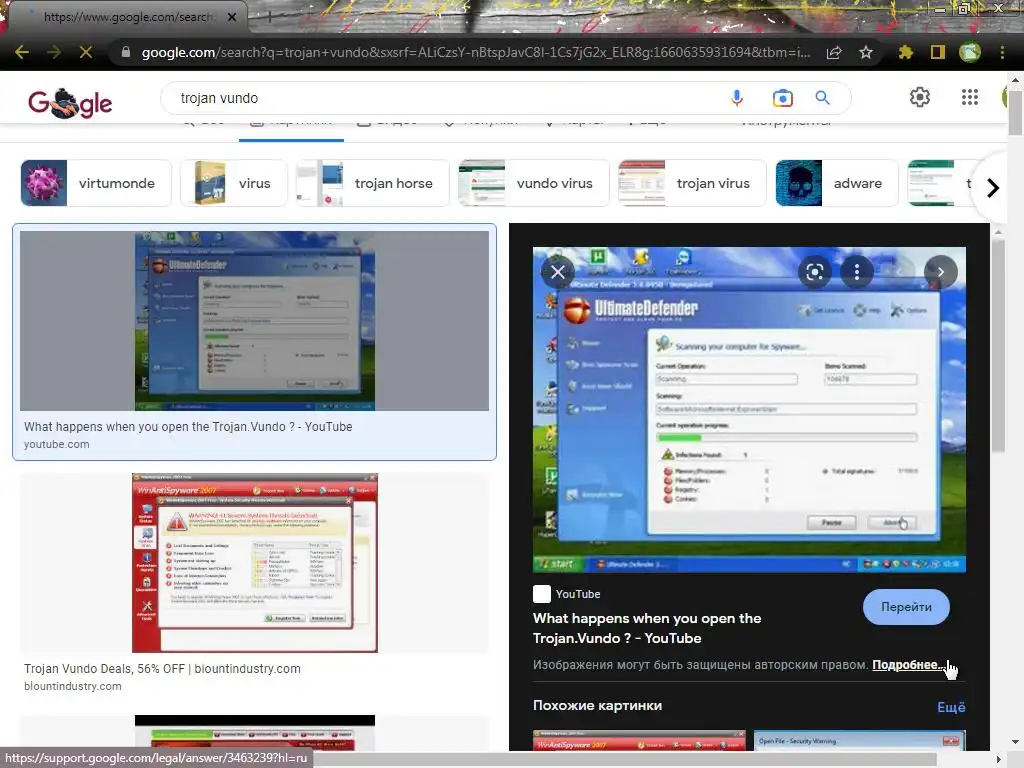The height and width of the screenshot is (768, 1024).
Task: Click the Google logo
Action: [70, 103]
